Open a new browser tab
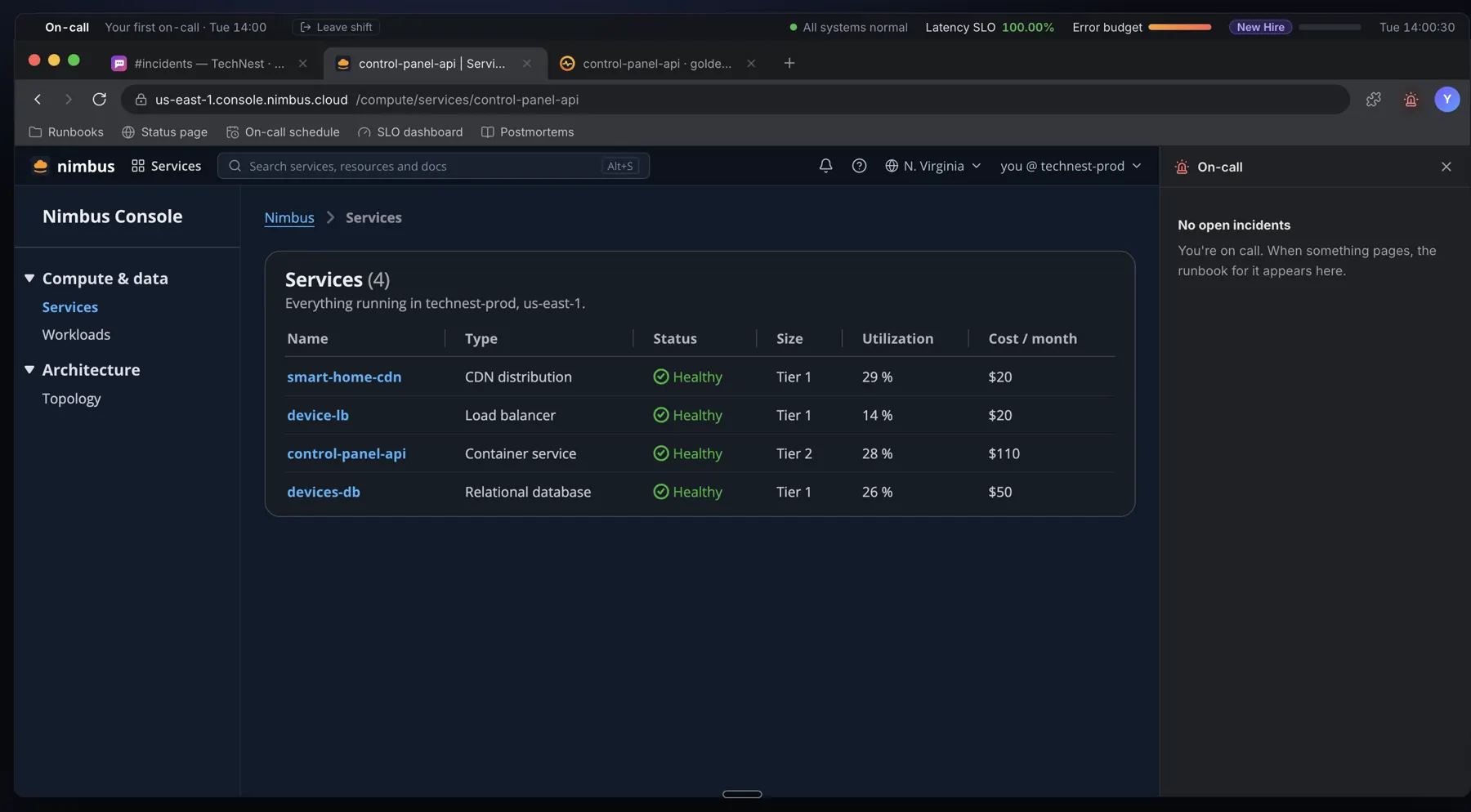1471x812 pixels. pyautogui.click(x=789, y=63)
